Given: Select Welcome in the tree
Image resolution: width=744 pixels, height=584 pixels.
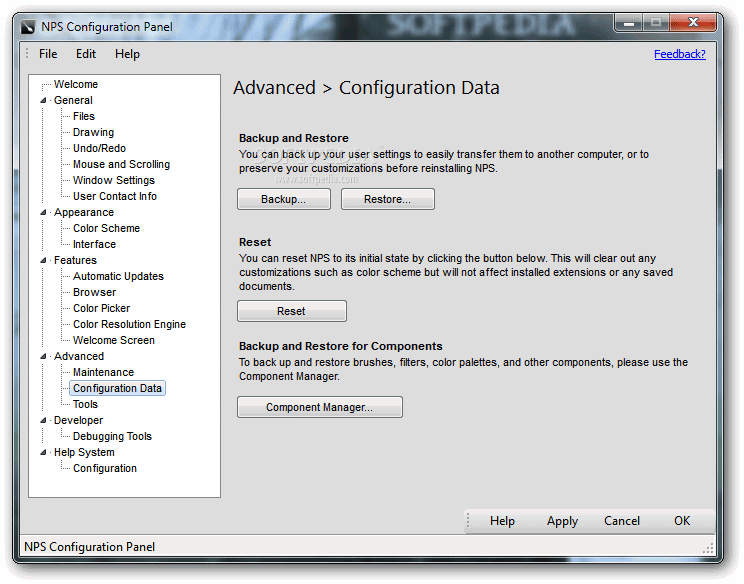Looking at the screenshot, I should [76, 84].
